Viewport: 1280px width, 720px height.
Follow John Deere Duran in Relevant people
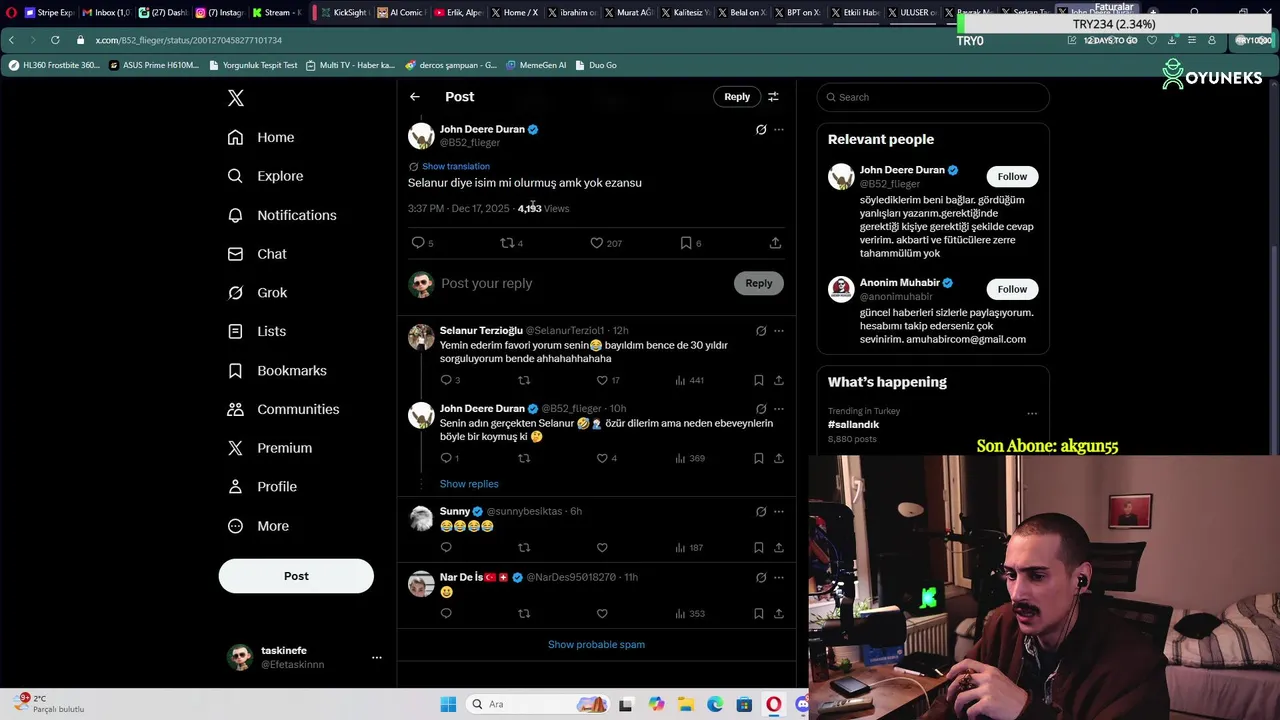pyautogui.click(x=1012, y=177)
